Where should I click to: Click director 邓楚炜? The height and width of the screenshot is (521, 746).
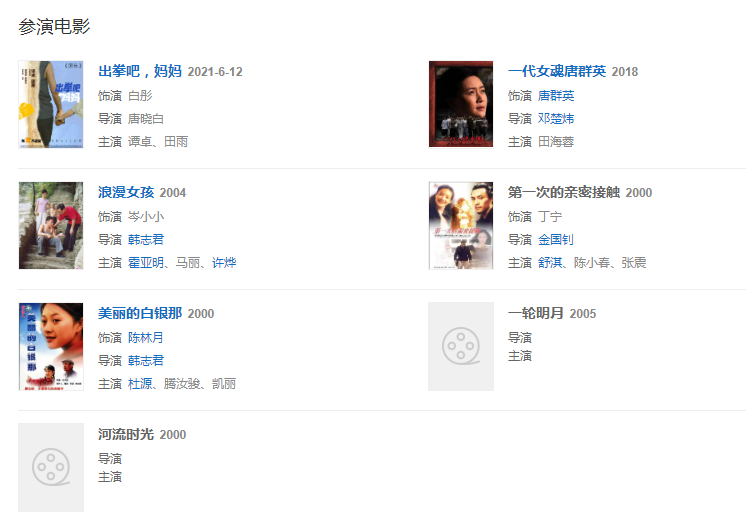point(556,118)
